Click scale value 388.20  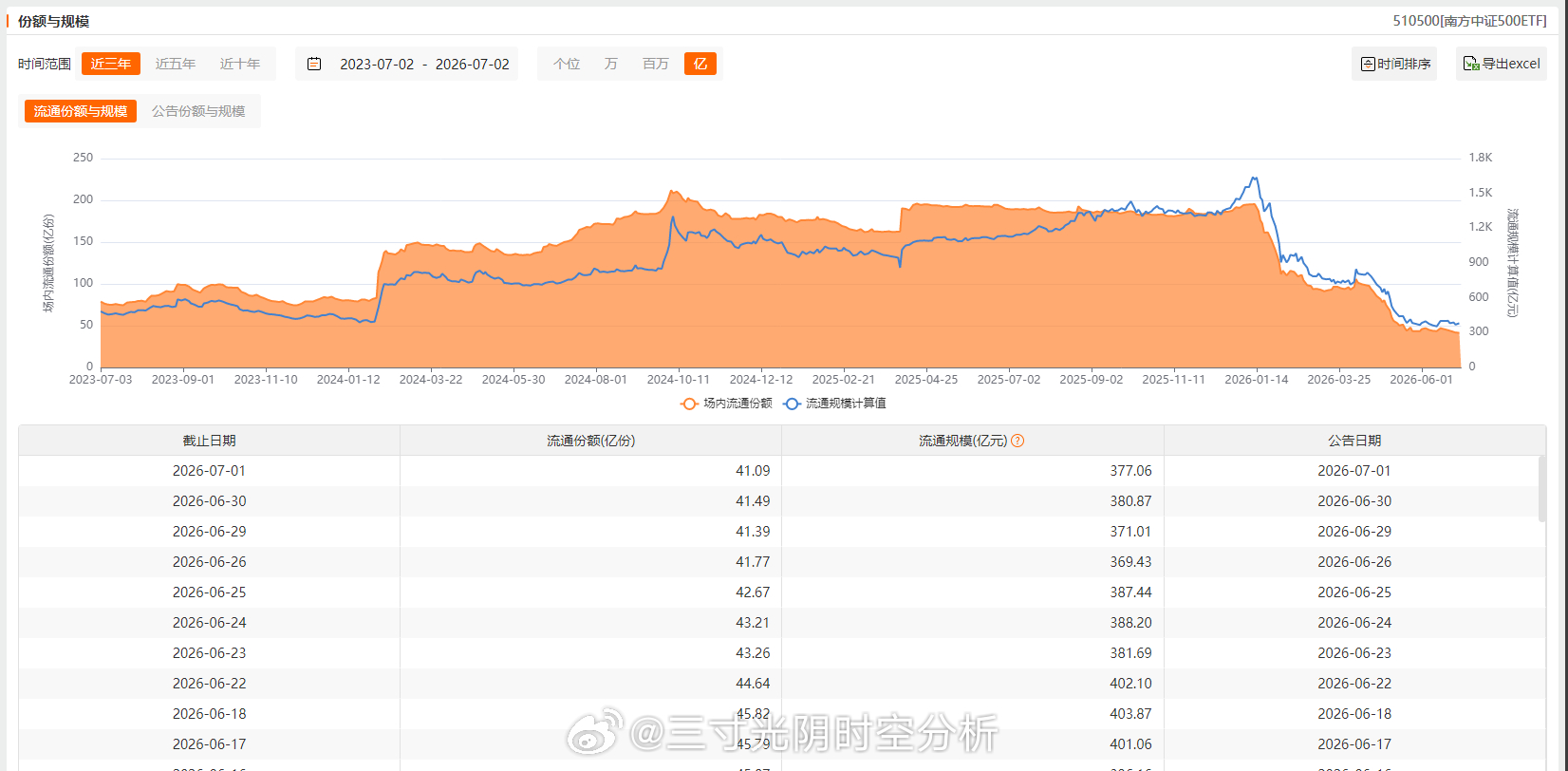click(x=1130, y=623)
